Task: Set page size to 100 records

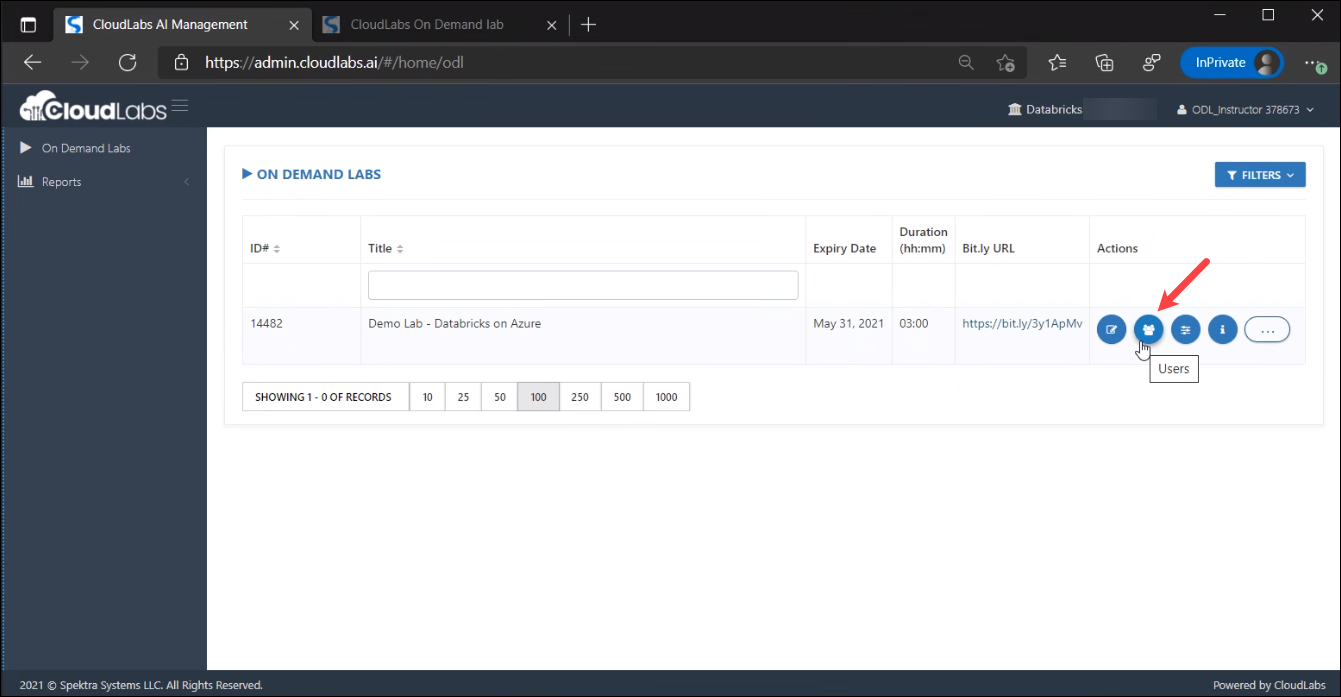Action: 538,397
